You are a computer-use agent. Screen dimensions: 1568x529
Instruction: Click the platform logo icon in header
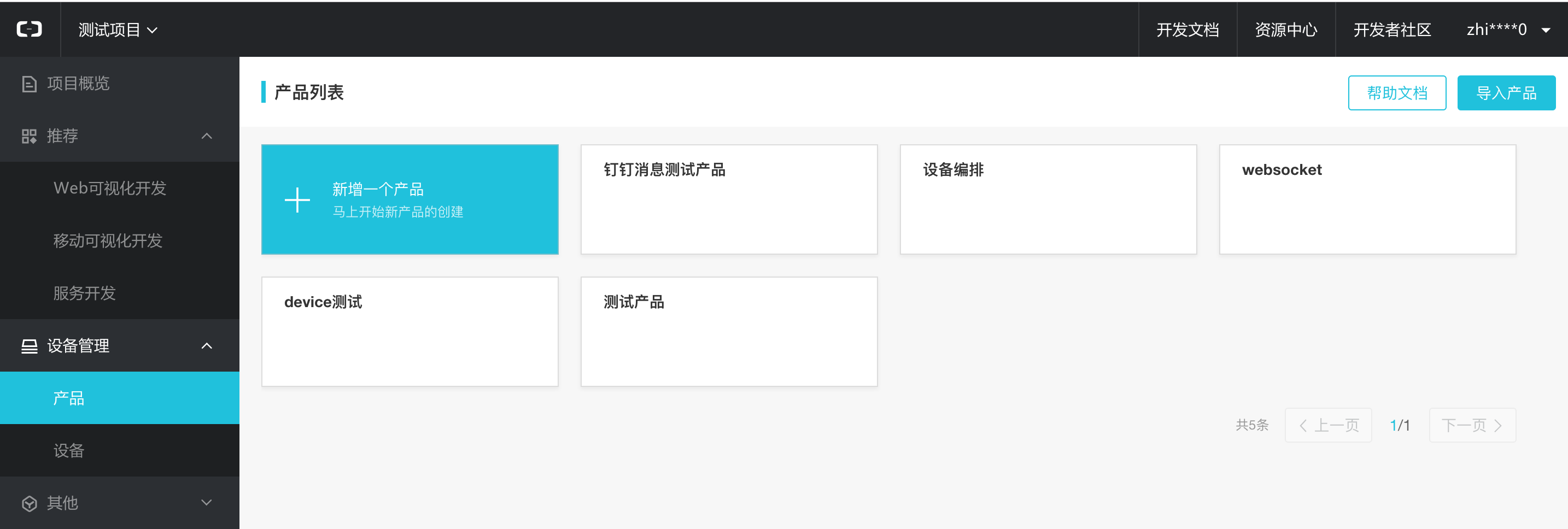[29, 29]
